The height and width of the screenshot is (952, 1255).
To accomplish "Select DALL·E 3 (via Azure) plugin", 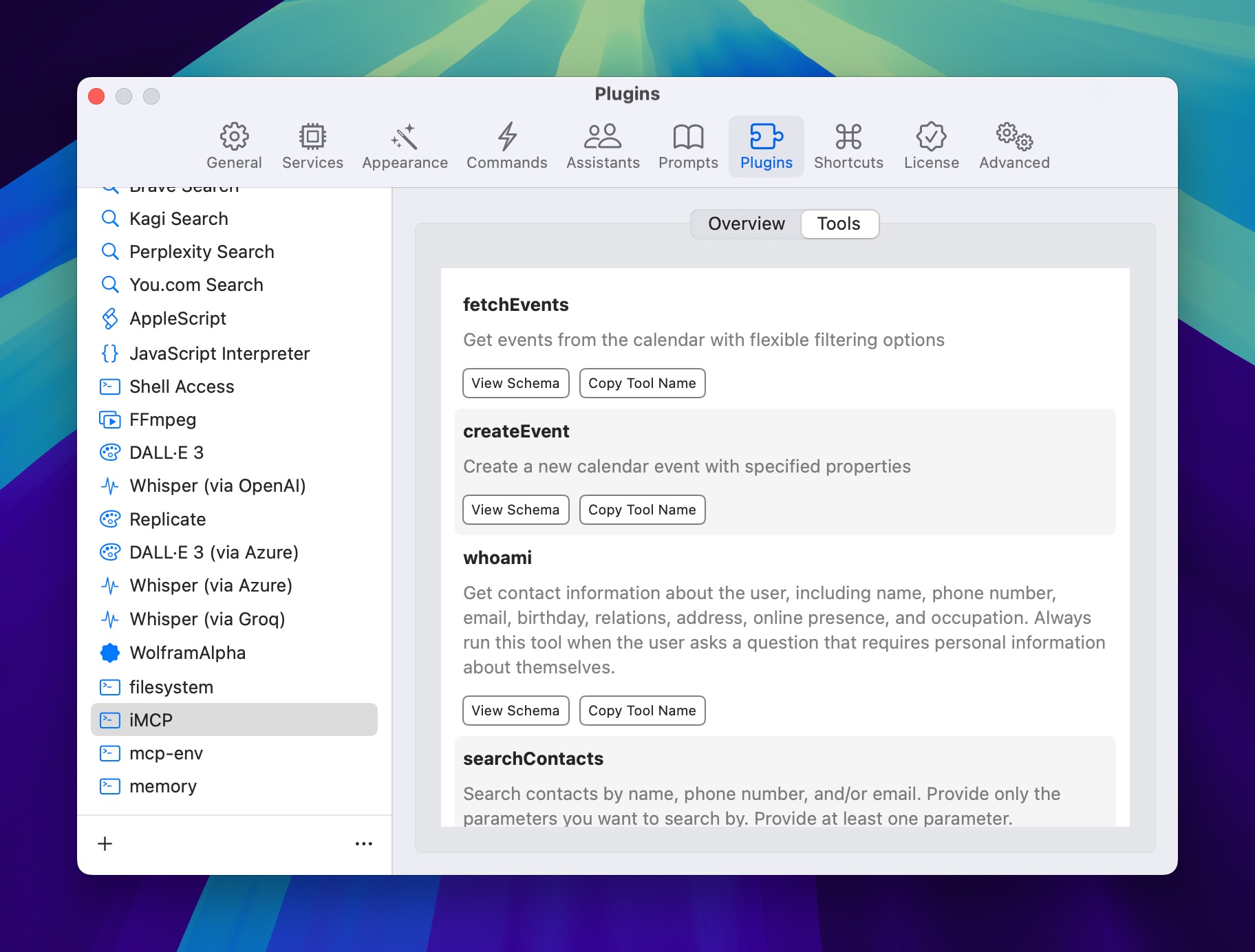I will [234, 552].
